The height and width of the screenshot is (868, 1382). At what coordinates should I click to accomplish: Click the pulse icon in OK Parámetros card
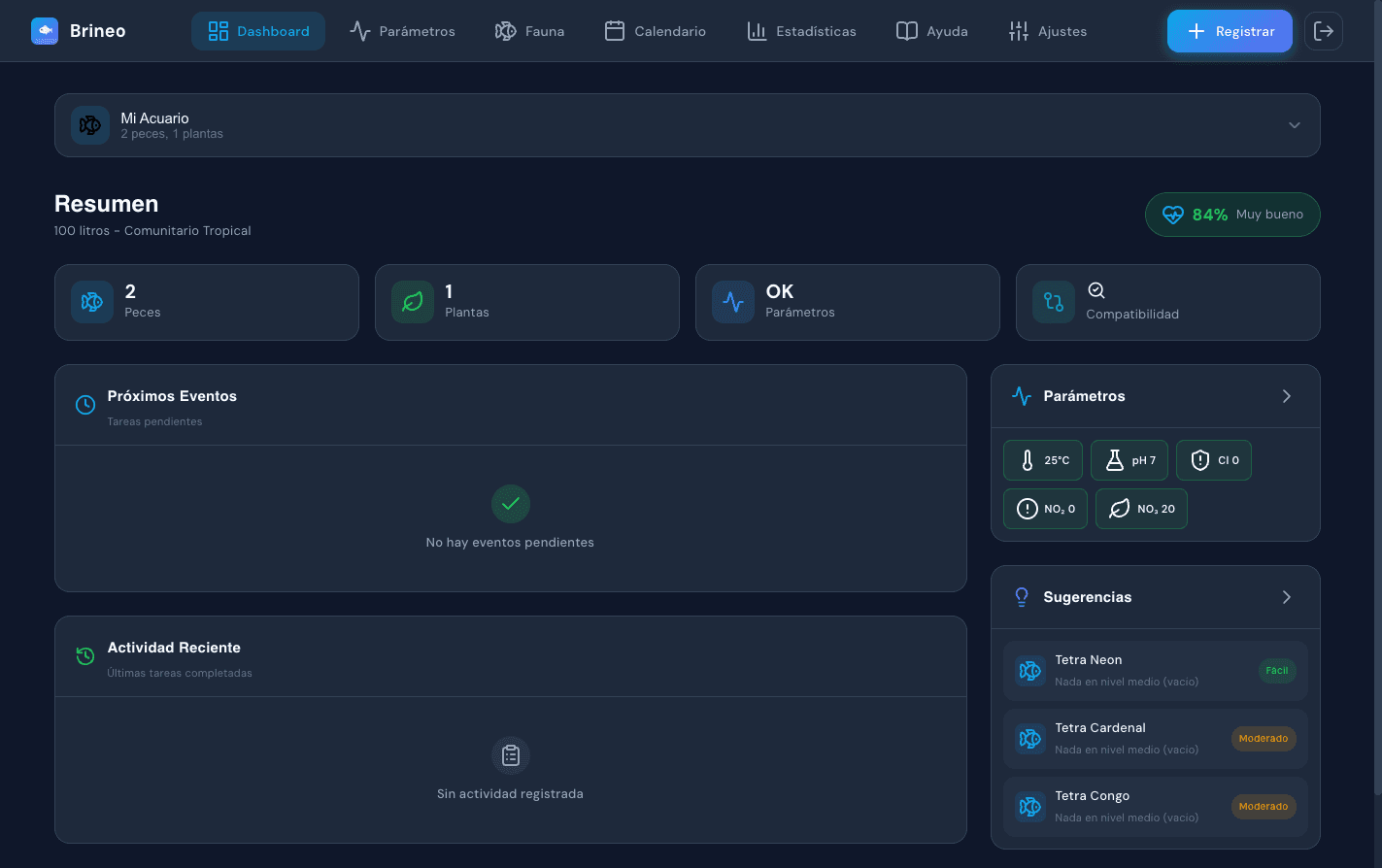coord(733,302)
